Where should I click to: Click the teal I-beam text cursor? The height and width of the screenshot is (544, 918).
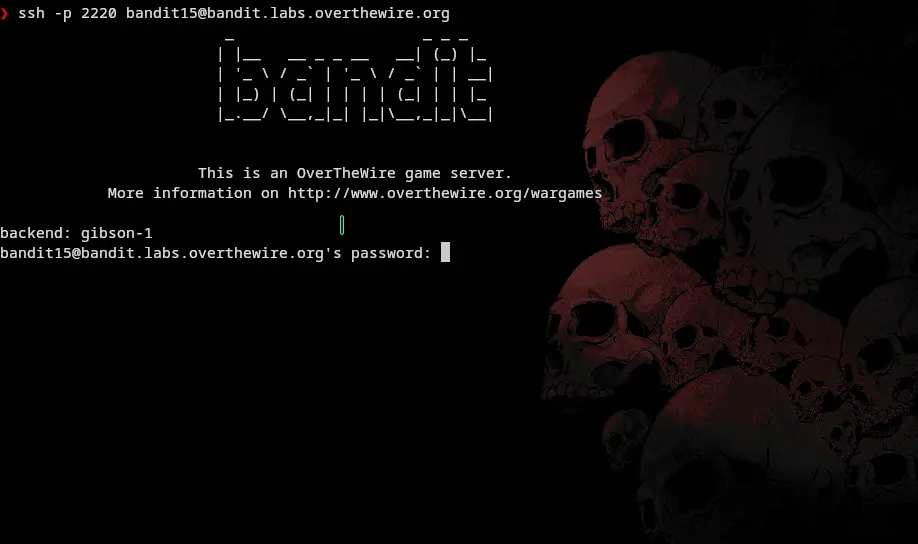[x=342, y=225]
